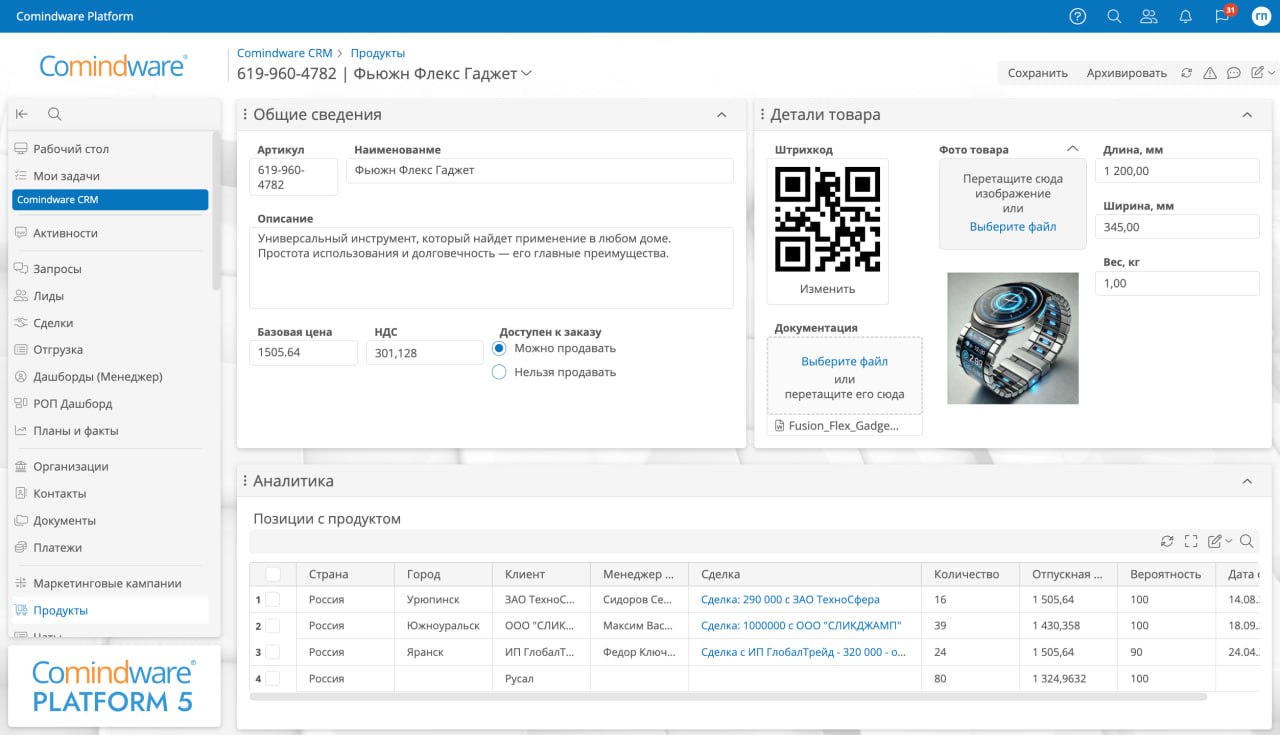Select the Нельзя продавать radio button
Screen dimensions: 1280x735
[x=500, y=372]
